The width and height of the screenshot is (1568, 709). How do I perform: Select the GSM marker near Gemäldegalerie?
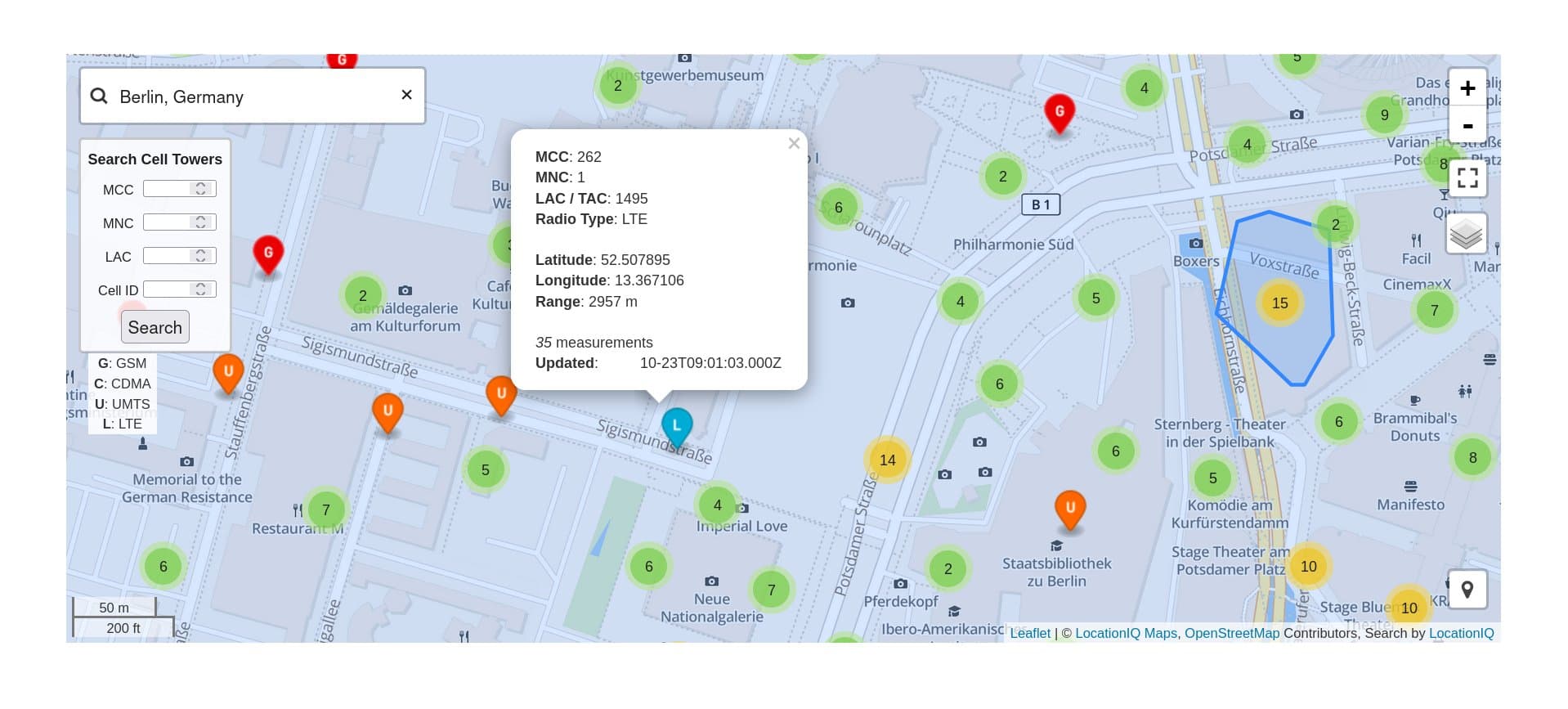[x=268, y=256]
